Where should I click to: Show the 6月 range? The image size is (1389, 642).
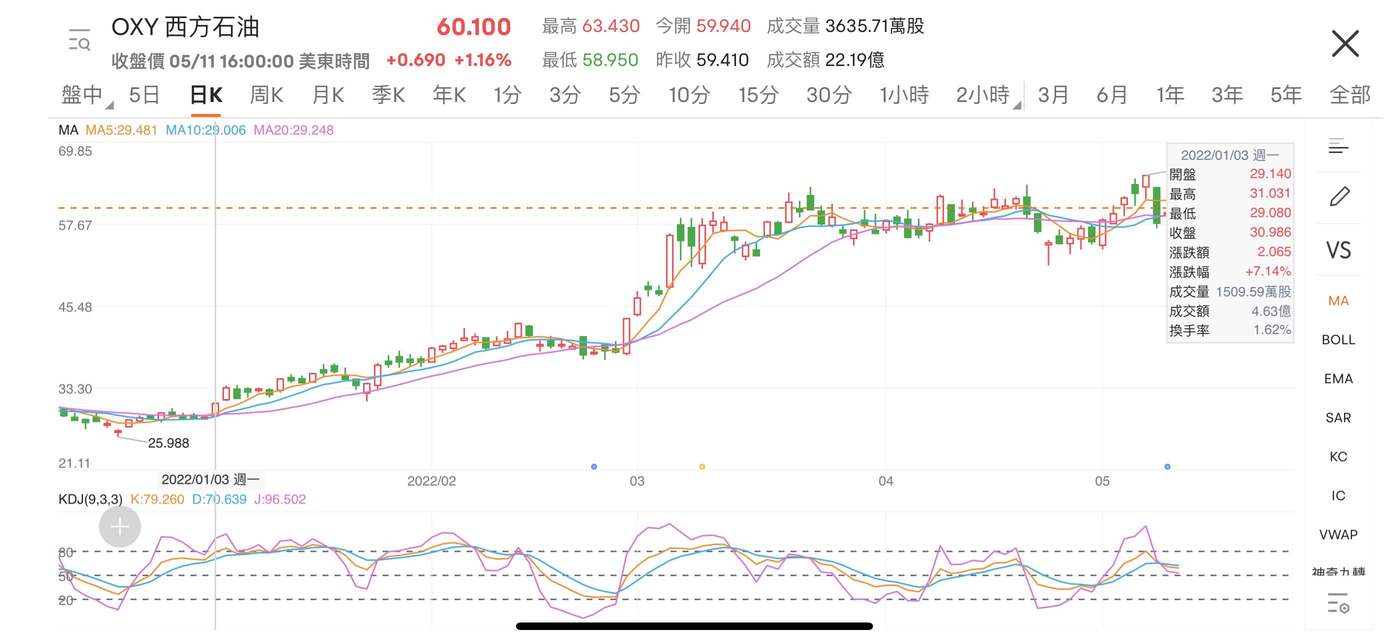pos(1112,95)
